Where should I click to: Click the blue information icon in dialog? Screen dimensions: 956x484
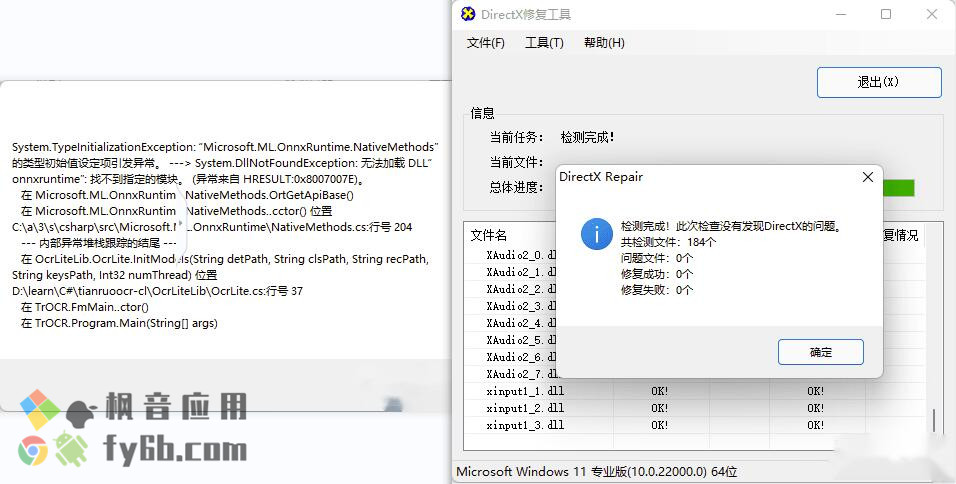point(596,234)
